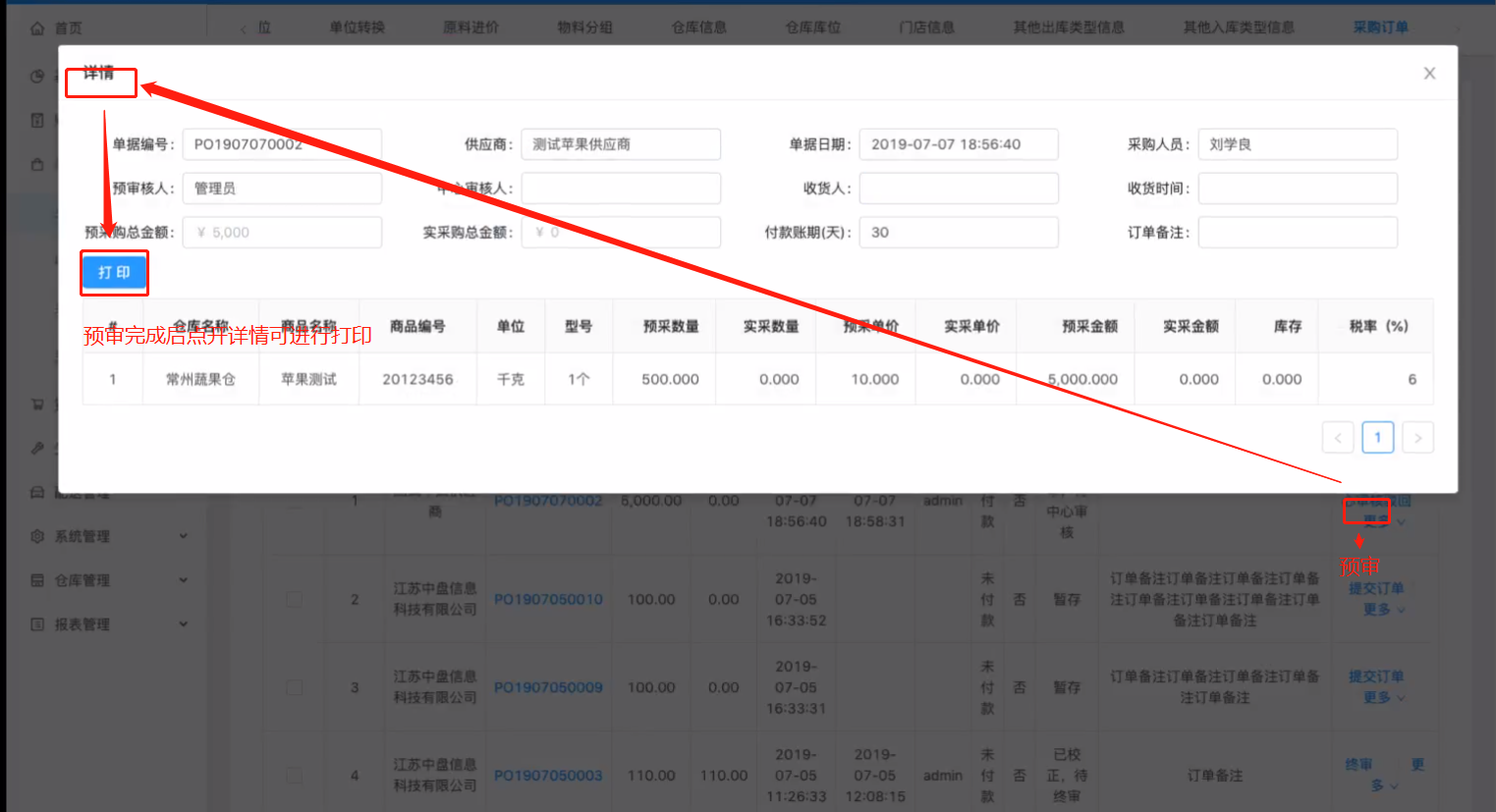The image size is (1496, 812).
Task: Click 提交订单 for order PO1907050009
Action: [1376, 677]
